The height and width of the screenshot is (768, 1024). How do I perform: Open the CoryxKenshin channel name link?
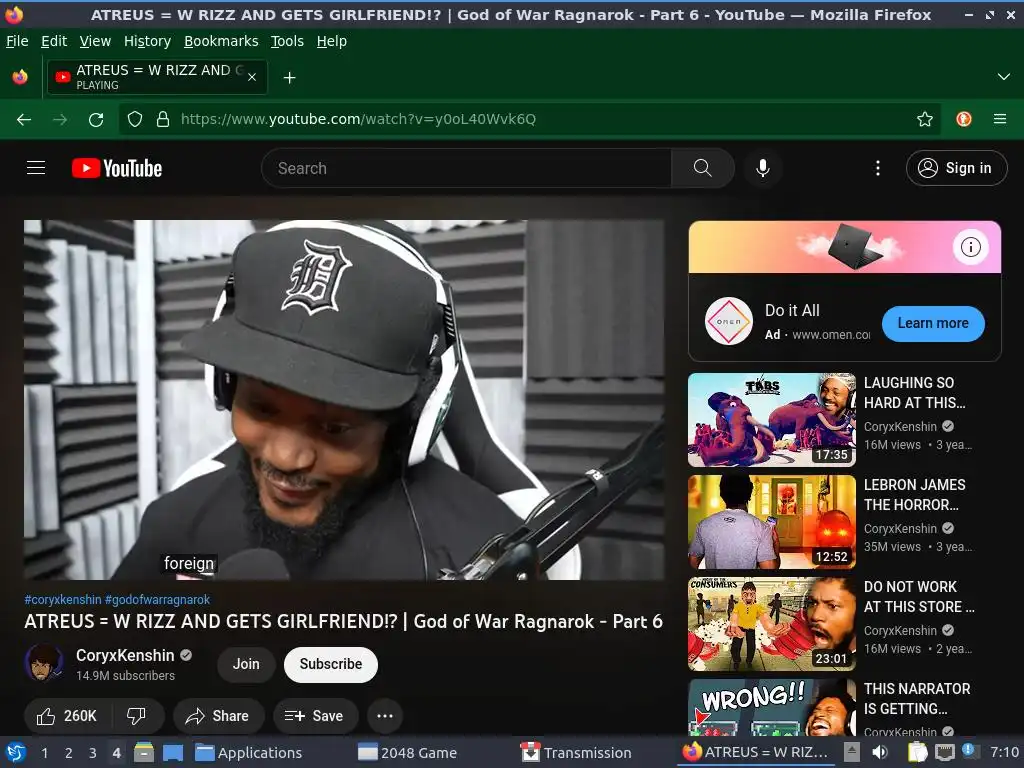125,655
